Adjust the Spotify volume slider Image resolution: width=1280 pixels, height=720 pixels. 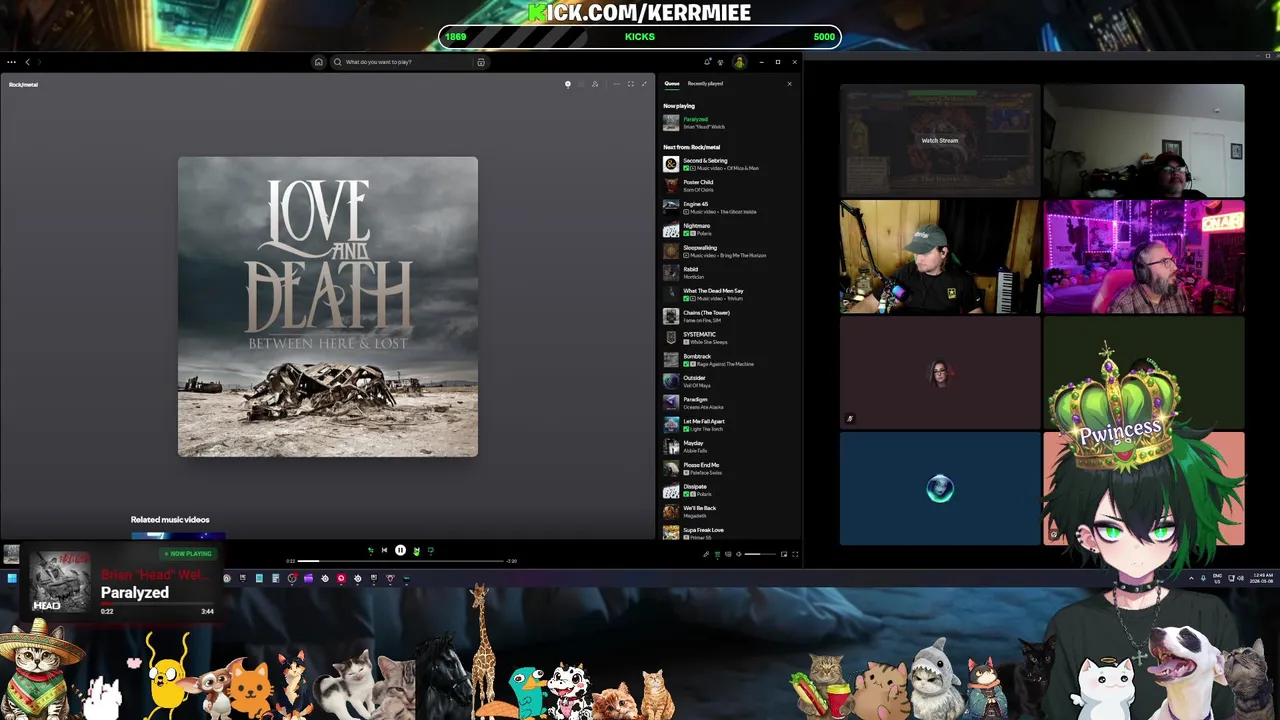(x=760, y=554)
